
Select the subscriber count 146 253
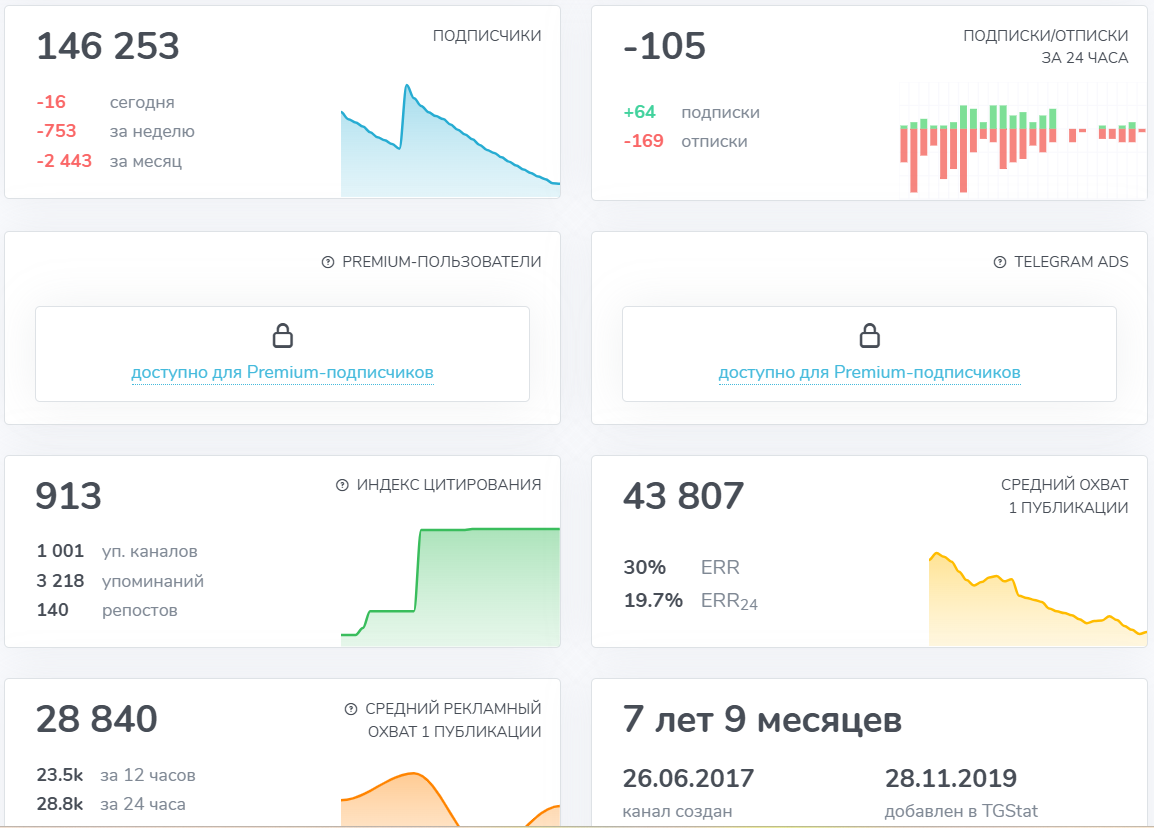tap(108, 46)
